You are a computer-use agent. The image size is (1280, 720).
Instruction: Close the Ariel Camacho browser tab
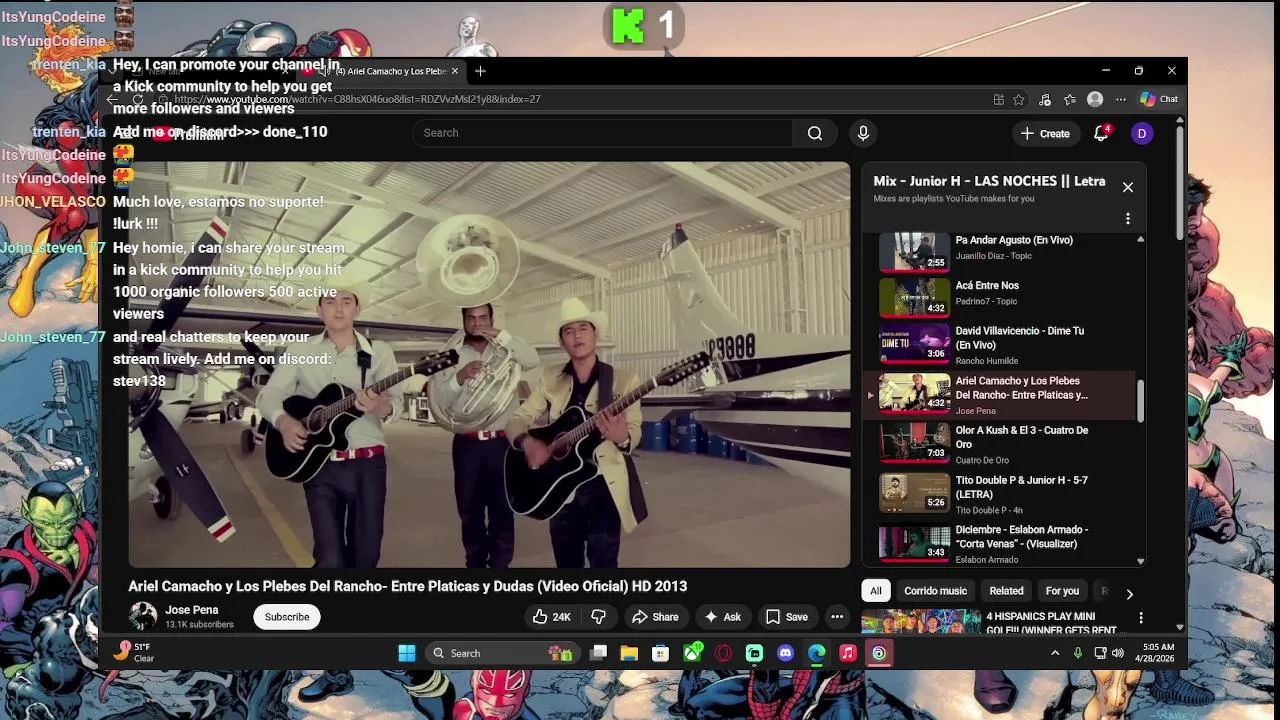pyautogui.click(x=455, y=71)
